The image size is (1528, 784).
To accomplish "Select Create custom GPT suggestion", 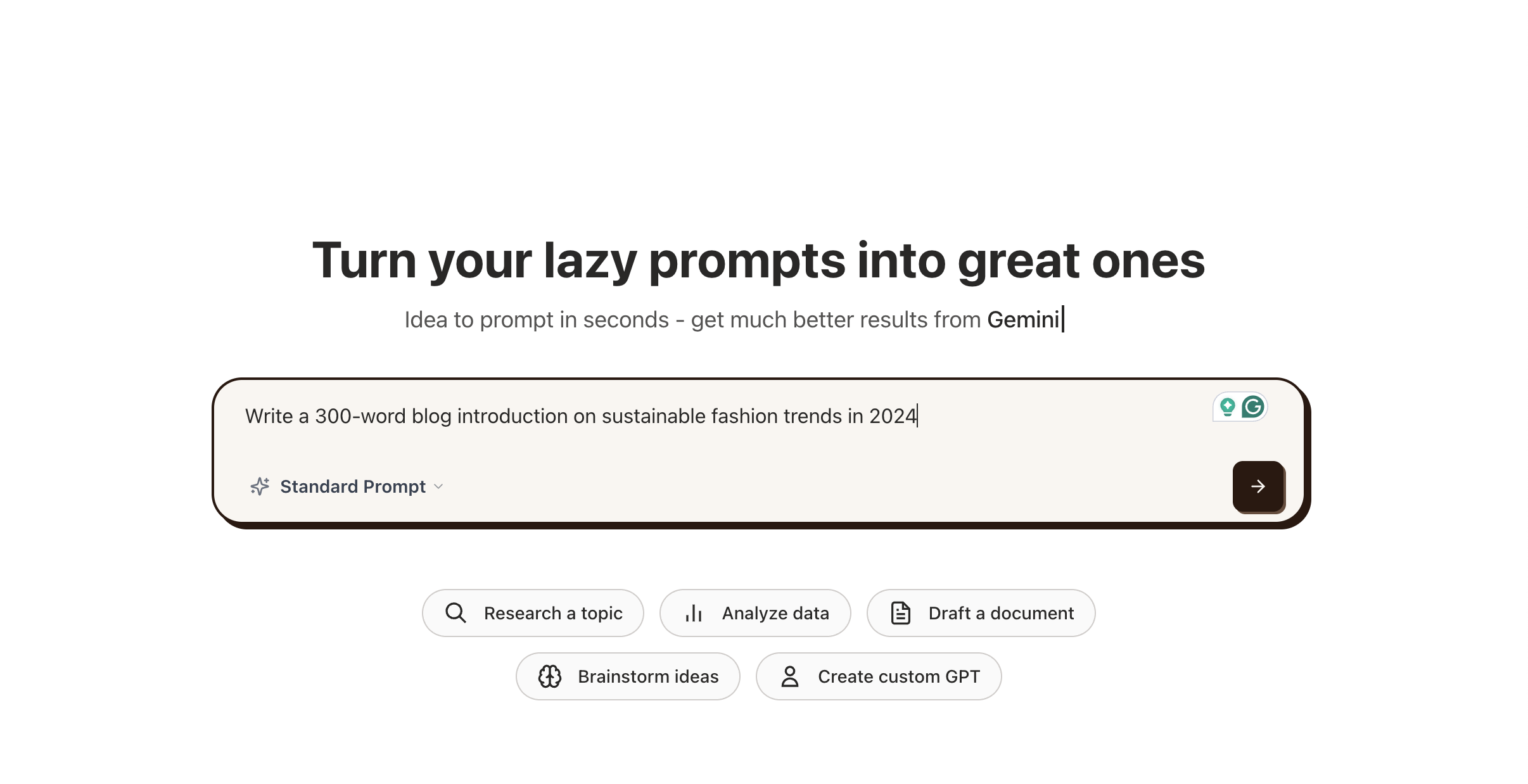I will [x=879, y=676].
